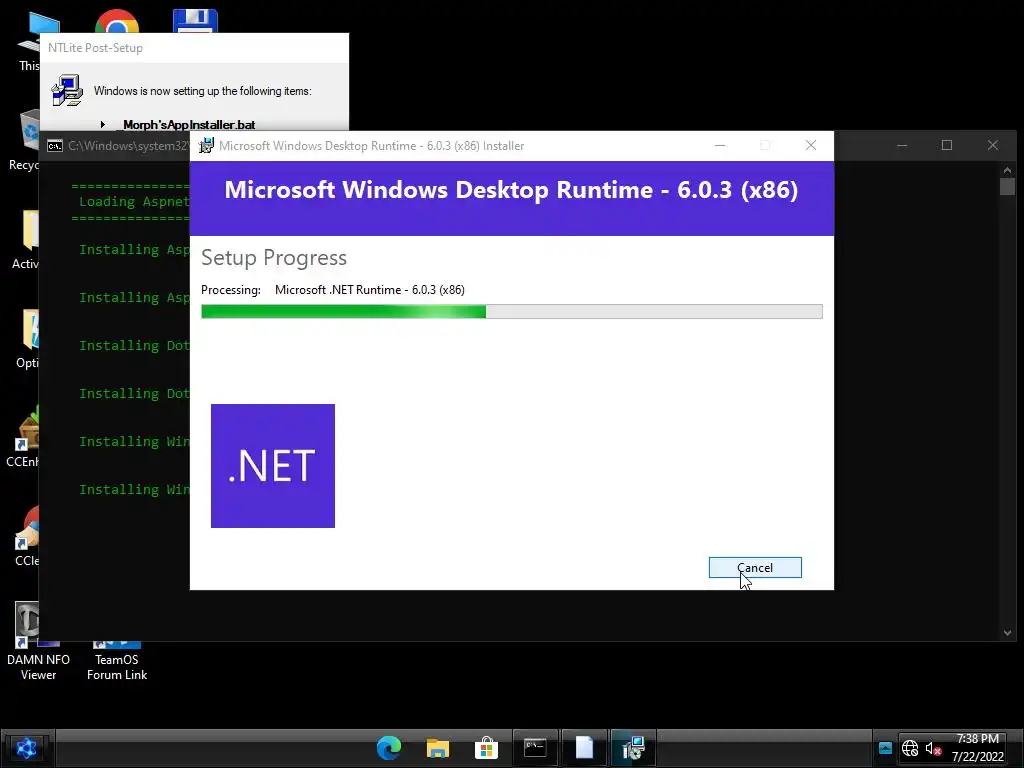The image size is (1024, 768).
Task: Click Processing Microsoft .NET Runtime text
Action: click(333, 290)
